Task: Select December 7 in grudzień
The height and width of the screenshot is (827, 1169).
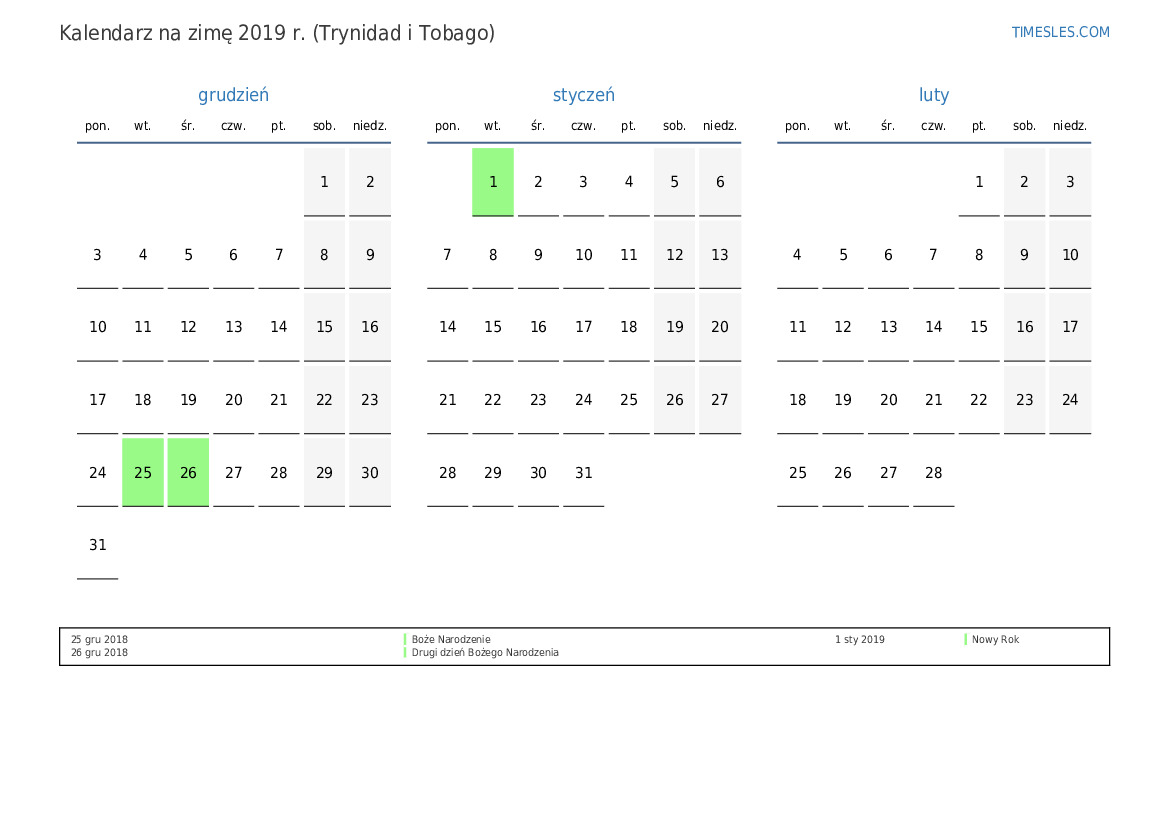Action: (279, 255)
